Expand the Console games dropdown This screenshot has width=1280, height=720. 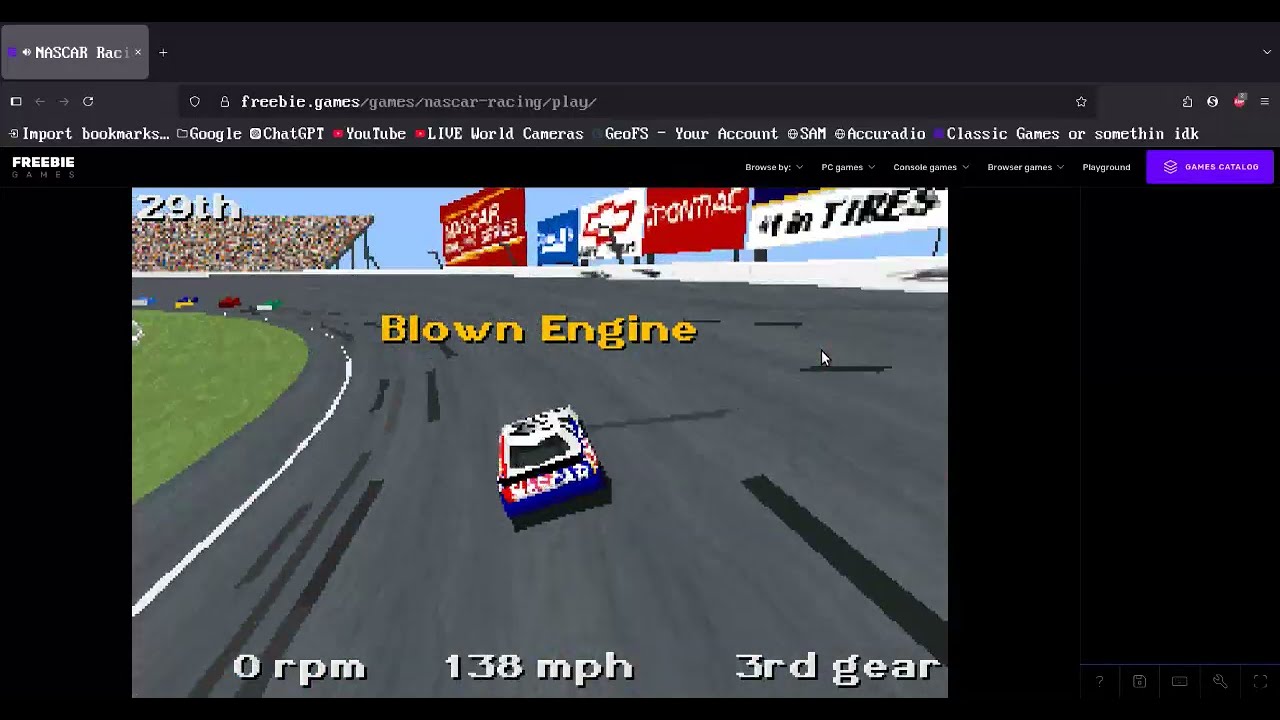(931, 167)
